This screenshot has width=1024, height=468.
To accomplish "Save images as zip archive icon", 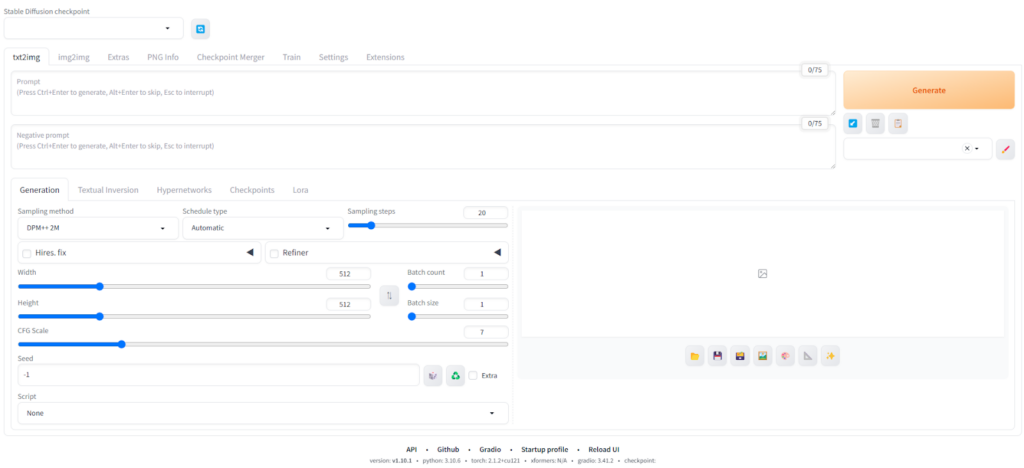I will [x=740, y=356].
